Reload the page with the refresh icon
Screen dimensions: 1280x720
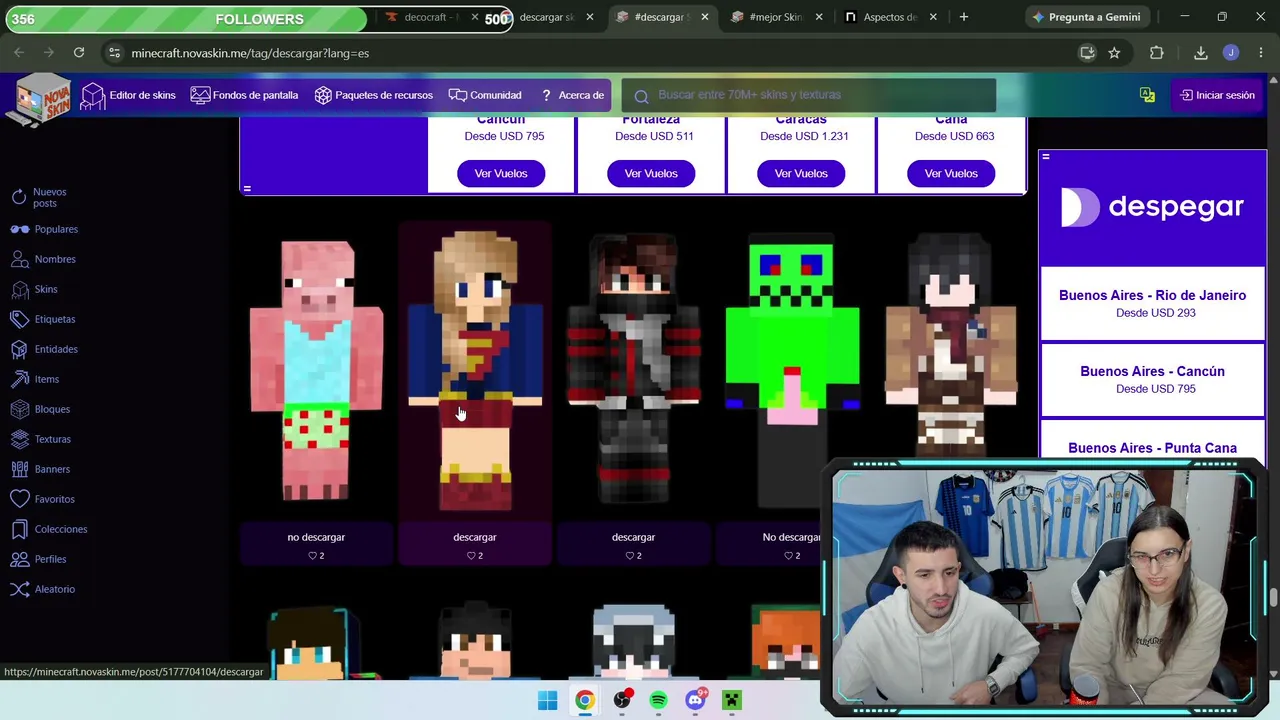point(79,53)
